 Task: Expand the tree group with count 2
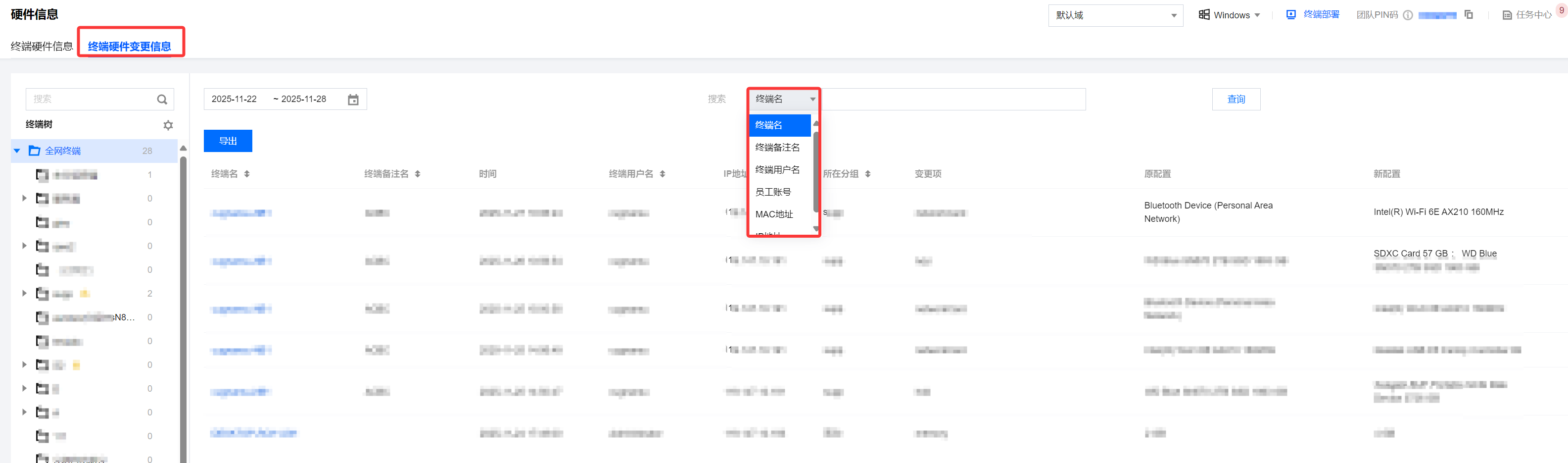click(24, 294)
